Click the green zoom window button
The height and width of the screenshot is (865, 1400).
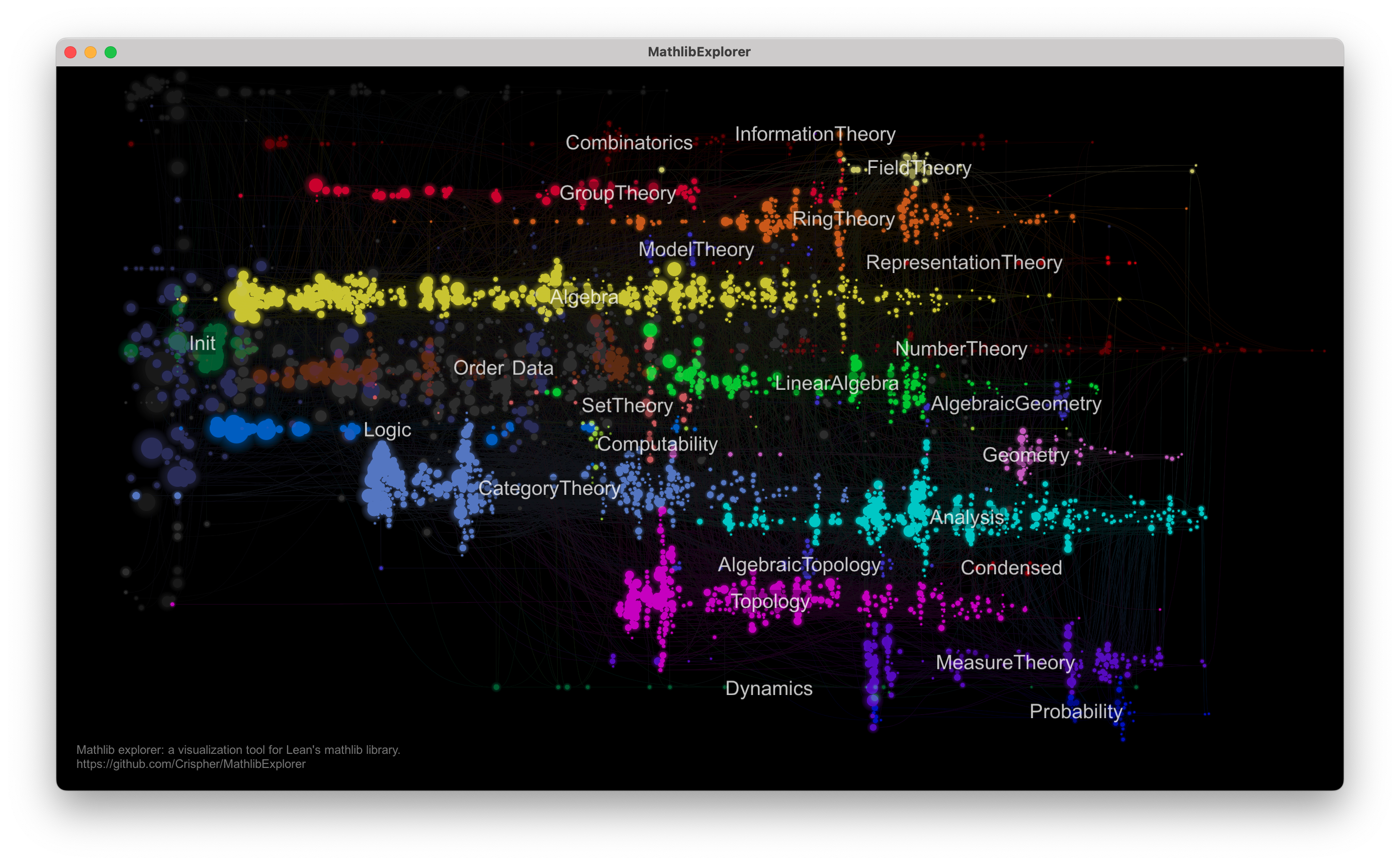tap(111, 53)
